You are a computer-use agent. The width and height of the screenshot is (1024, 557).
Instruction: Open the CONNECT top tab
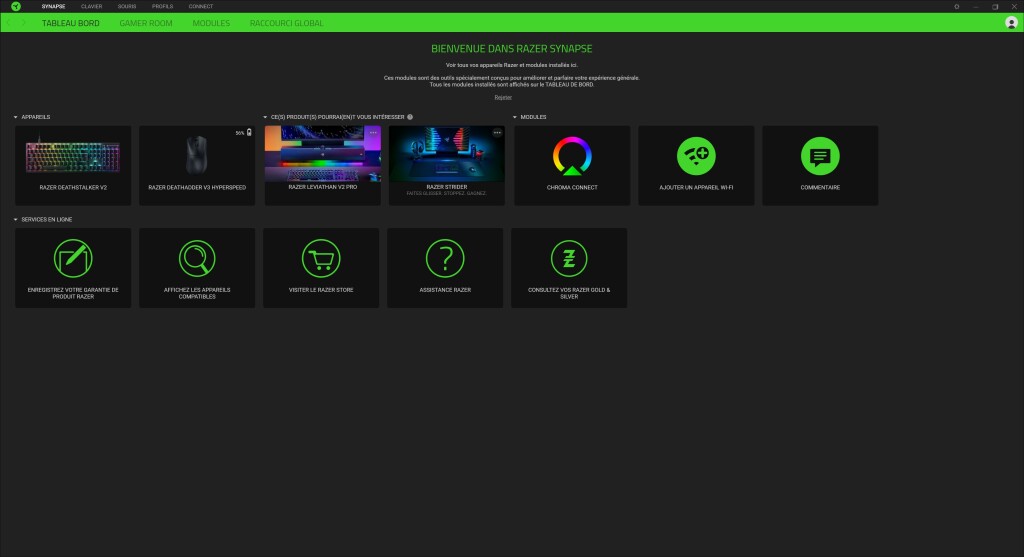point(200,7)
